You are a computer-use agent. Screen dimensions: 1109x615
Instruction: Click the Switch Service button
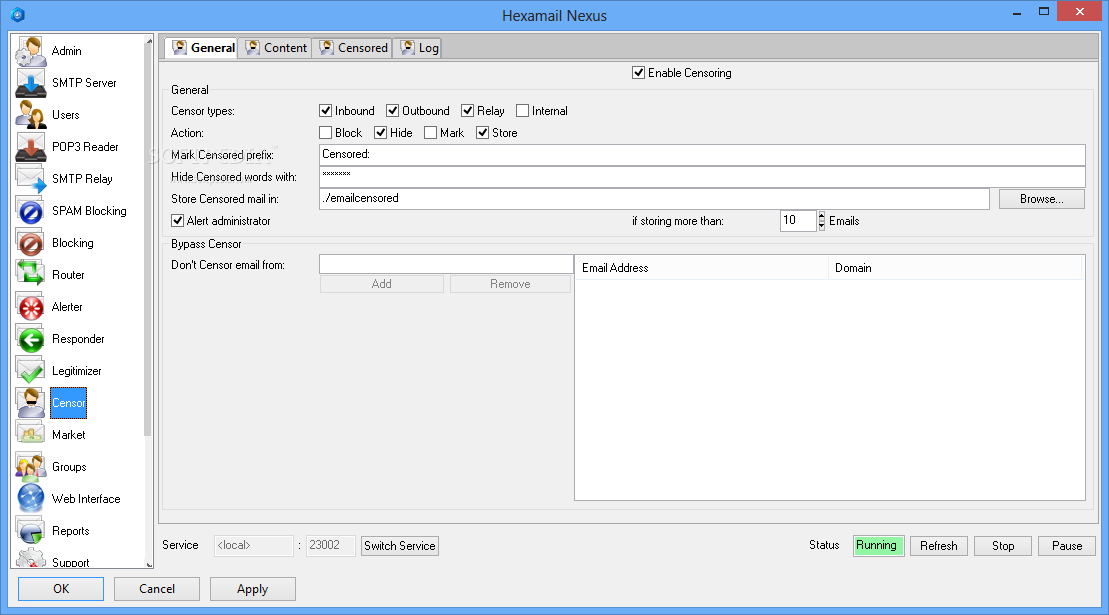click(400, 546)
